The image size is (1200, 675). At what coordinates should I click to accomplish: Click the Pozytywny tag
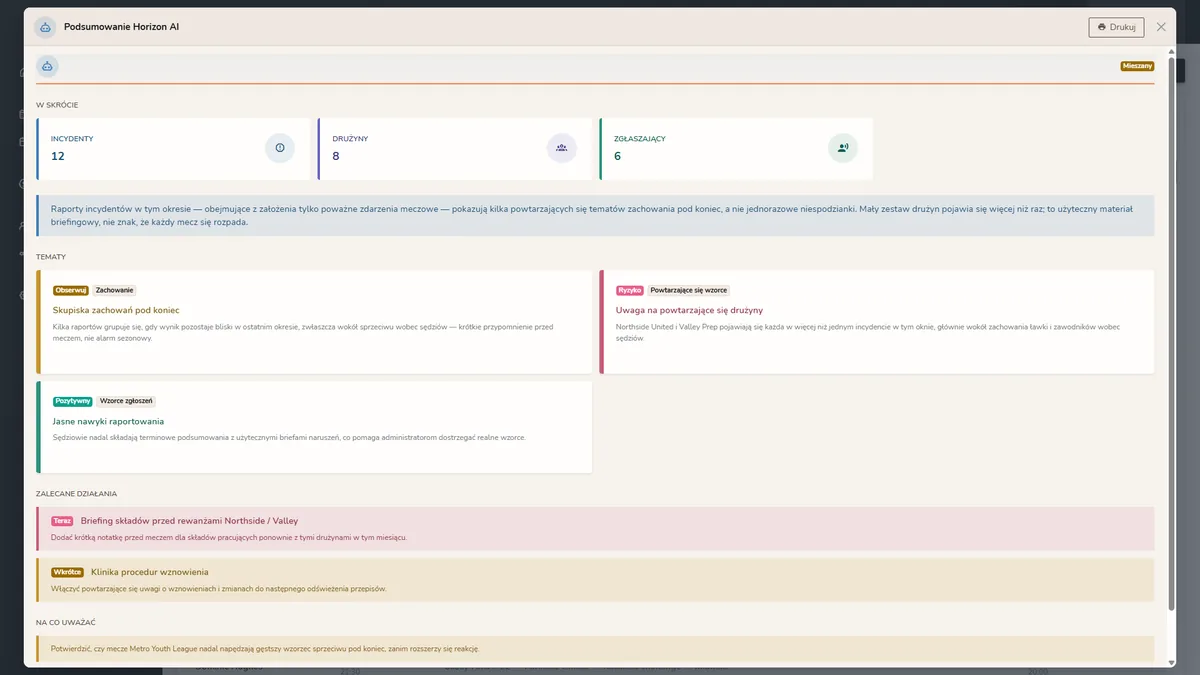pyautogui.click(x=73, y=401)
